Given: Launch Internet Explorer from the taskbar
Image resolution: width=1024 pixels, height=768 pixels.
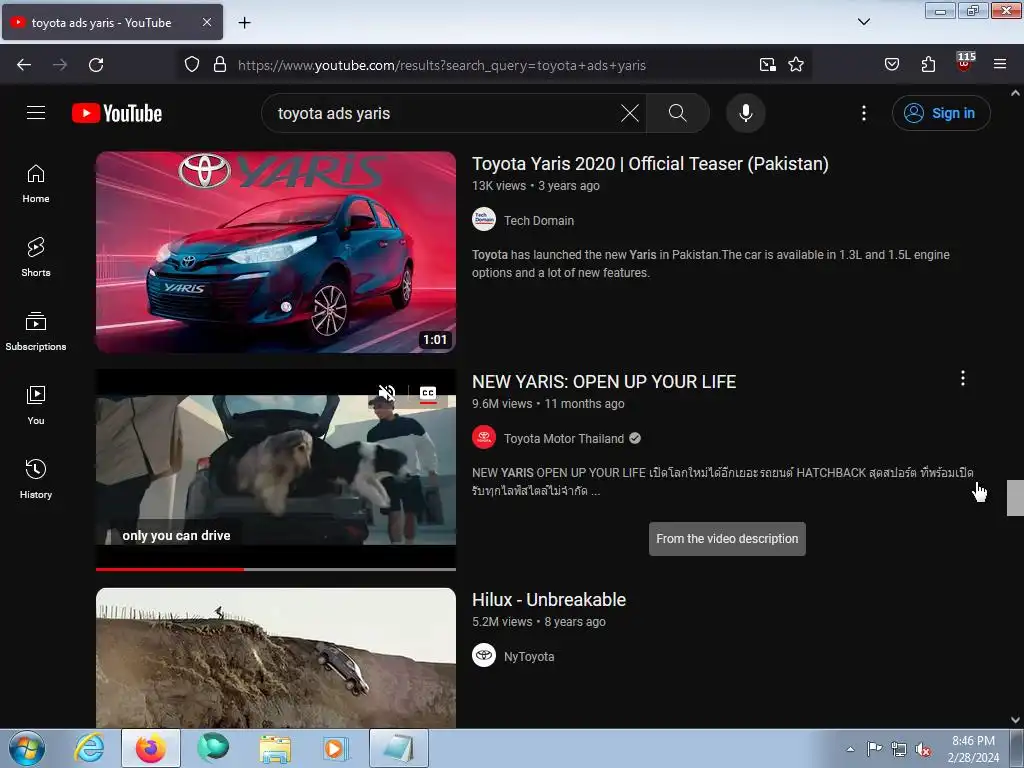Looking at the screenshot, I should click(x=89, y=748).
